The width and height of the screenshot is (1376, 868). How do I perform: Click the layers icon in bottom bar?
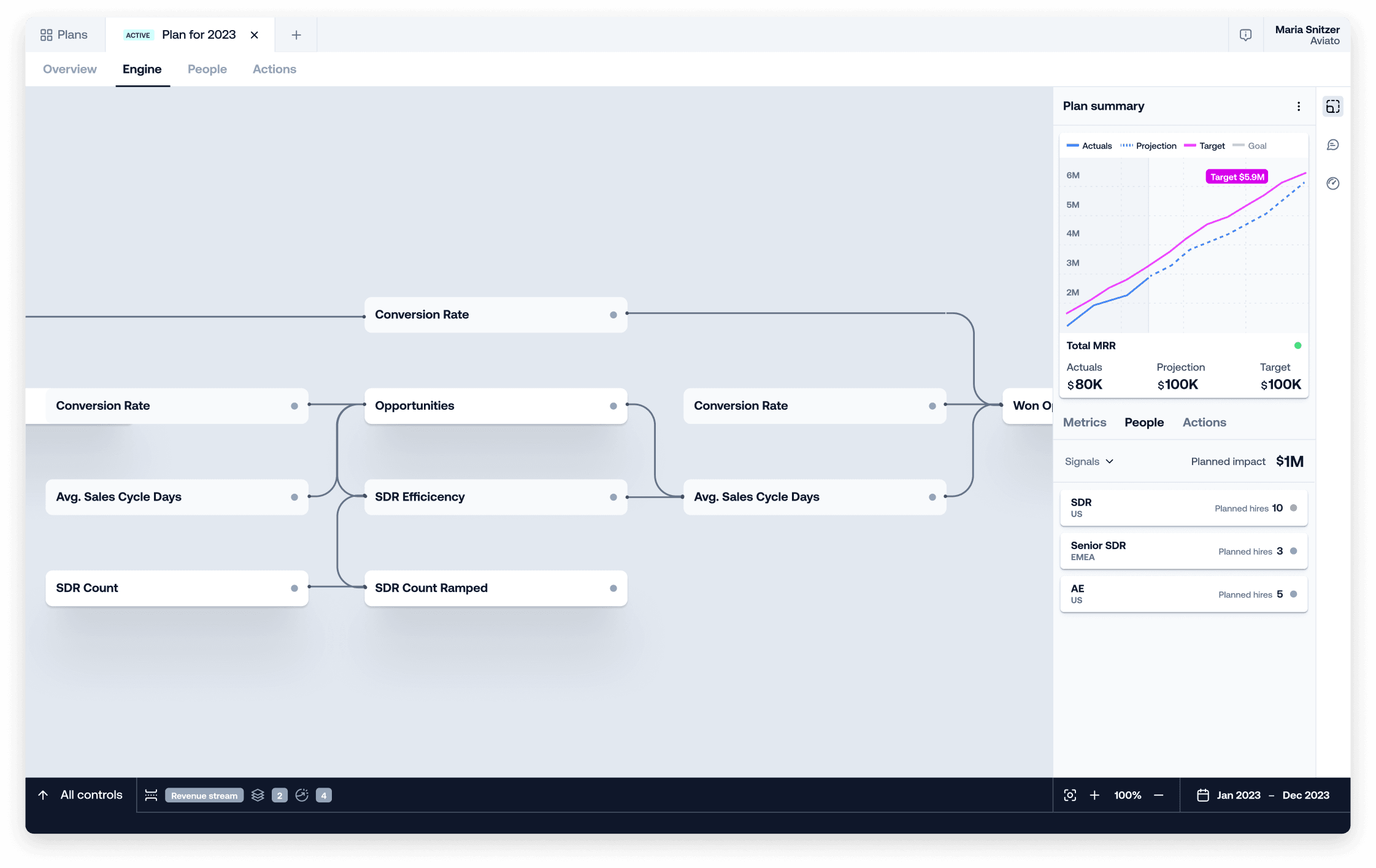258,795
